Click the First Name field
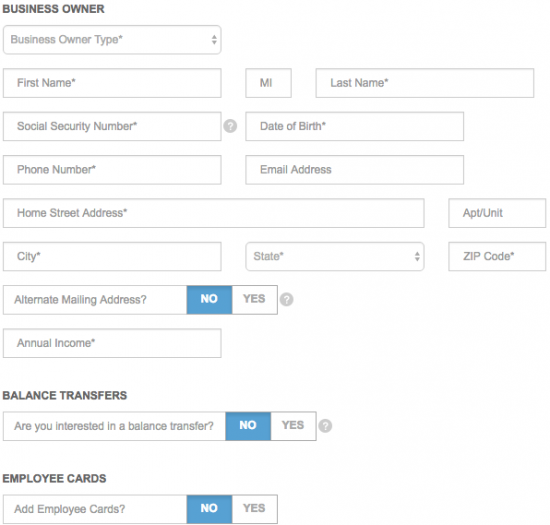 [x=112, y=83]
